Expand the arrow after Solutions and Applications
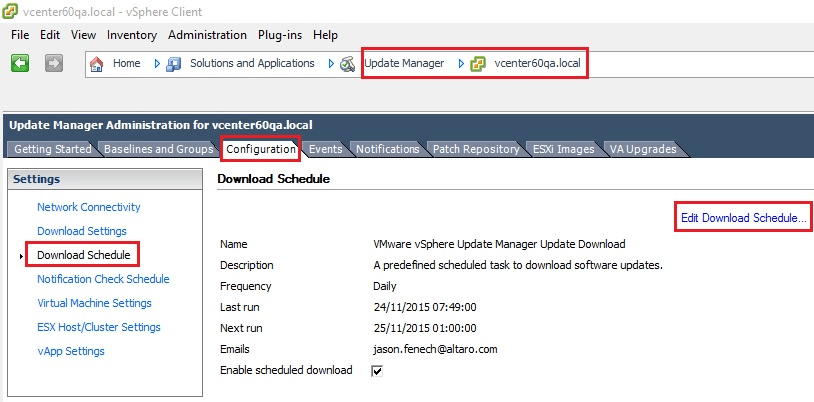814x402 pixels. point(331,64)
